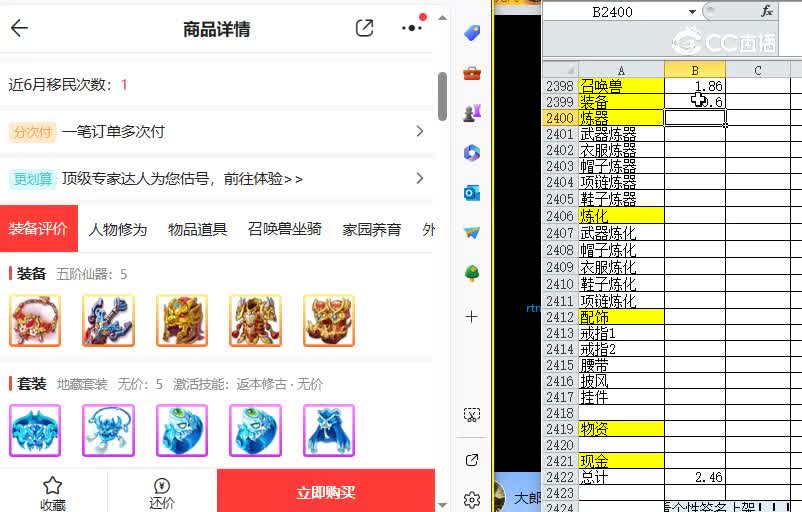Click cell containing 物资

[x=621, y=429]
